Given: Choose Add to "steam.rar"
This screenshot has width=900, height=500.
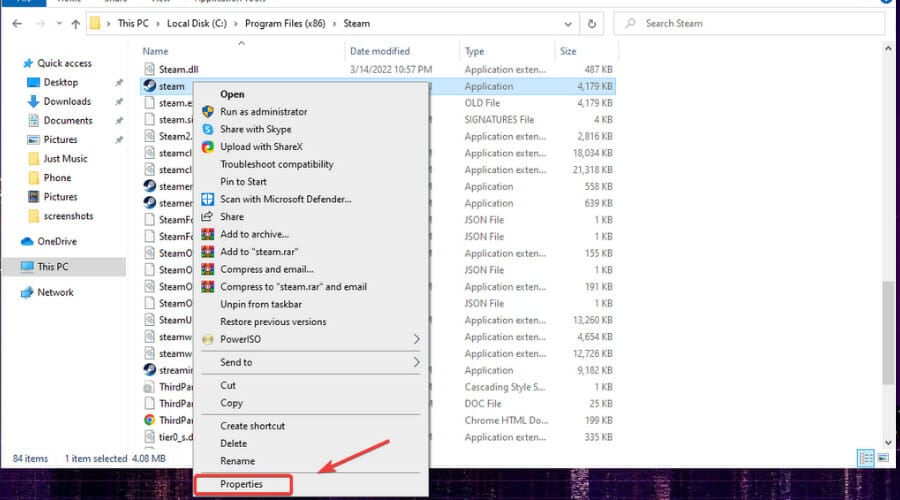Looking at the screenshot, I should pos(259,251).
